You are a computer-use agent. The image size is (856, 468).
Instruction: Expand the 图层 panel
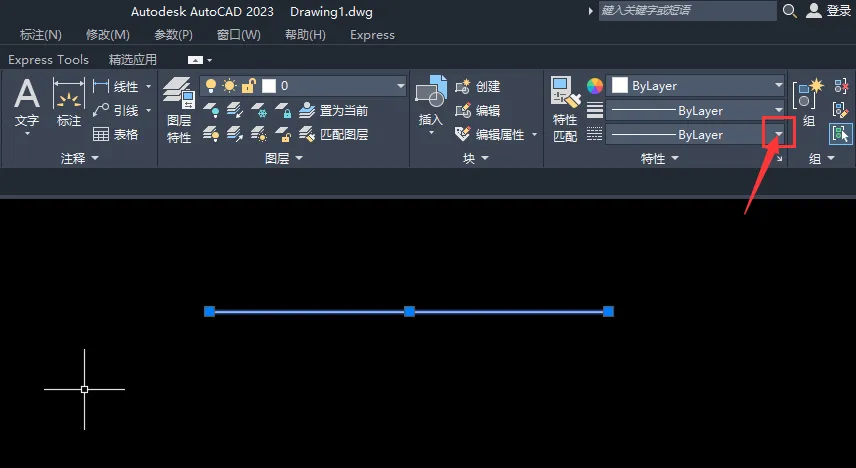[x=283, y=158]
